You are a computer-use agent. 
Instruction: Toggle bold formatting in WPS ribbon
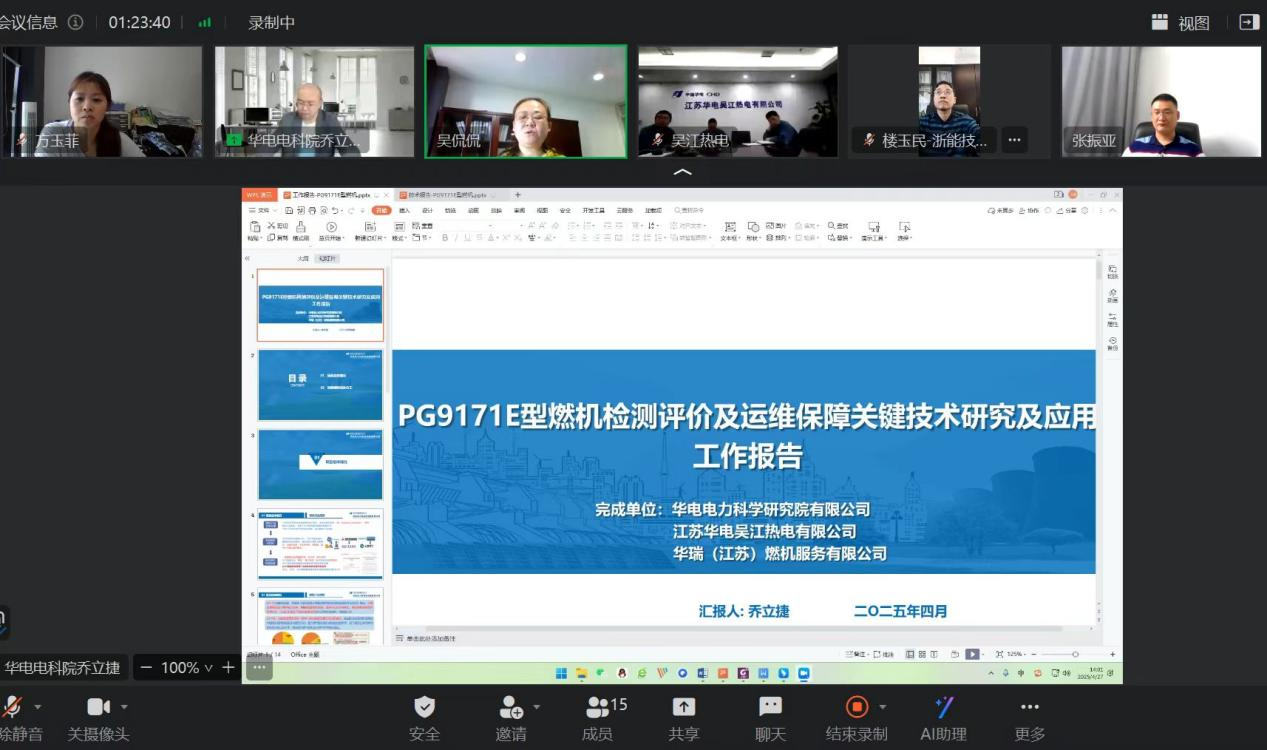(445, 238)
